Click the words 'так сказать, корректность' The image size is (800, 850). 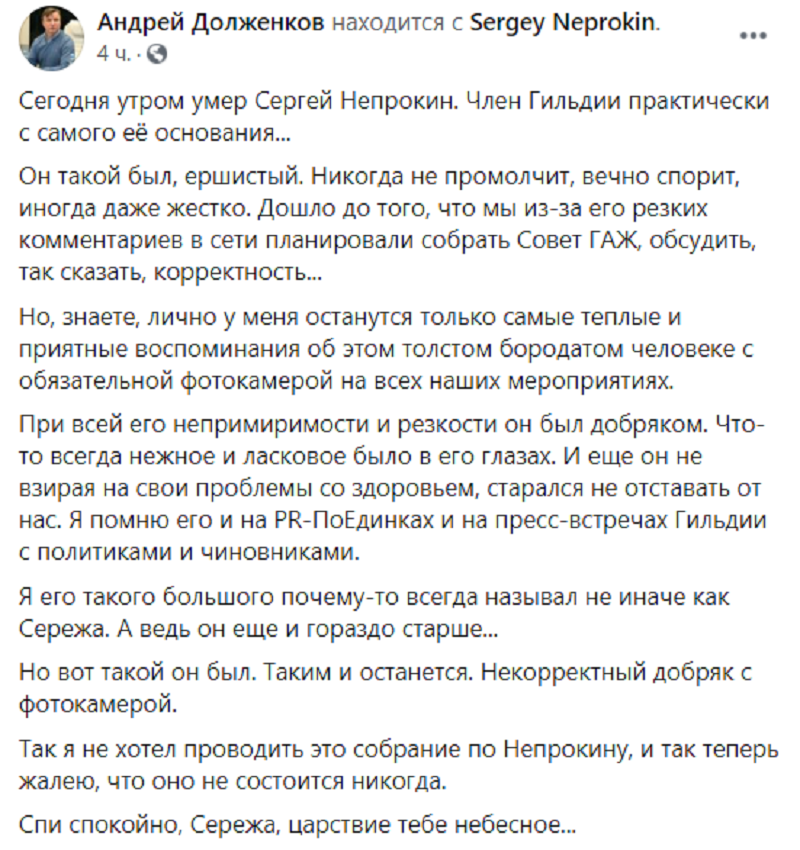click(170, 273)
